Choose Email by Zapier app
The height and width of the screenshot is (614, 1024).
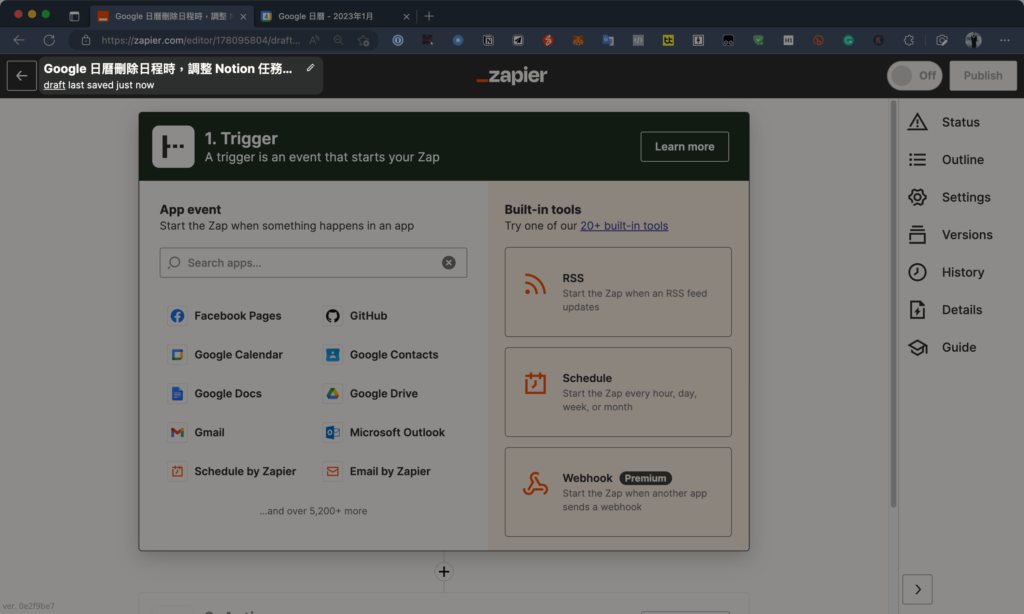click(x=377, y=471)
